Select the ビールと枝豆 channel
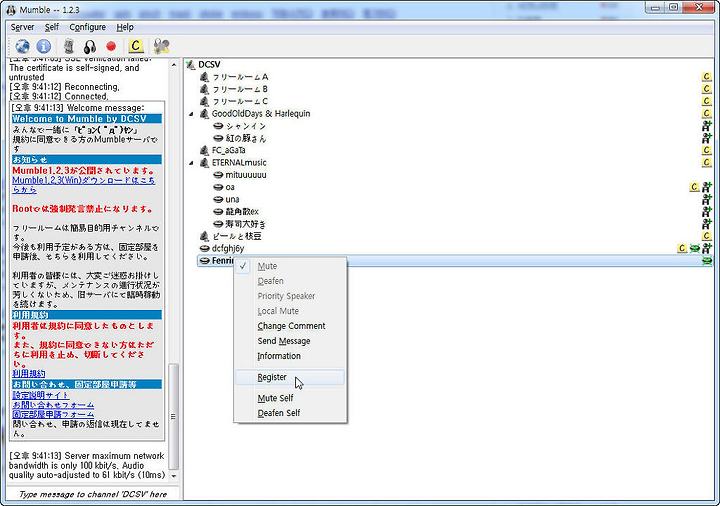 pos(237,236)
